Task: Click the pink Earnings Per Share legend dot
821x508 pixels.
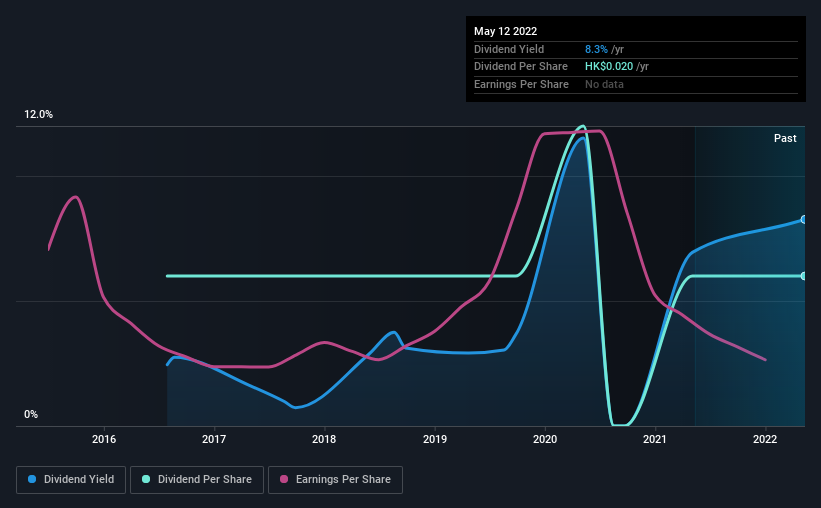Action: [x=284, y=479]
